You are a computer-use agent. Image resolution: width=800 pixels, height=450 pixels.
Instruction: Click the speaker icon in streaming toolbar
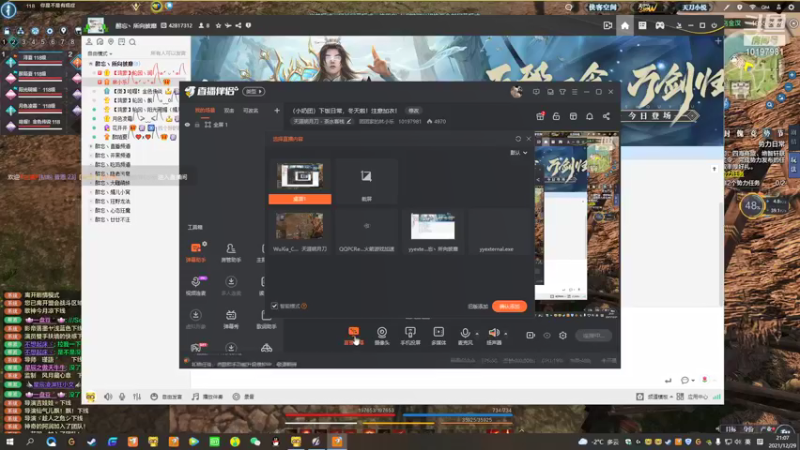point(493,335)
